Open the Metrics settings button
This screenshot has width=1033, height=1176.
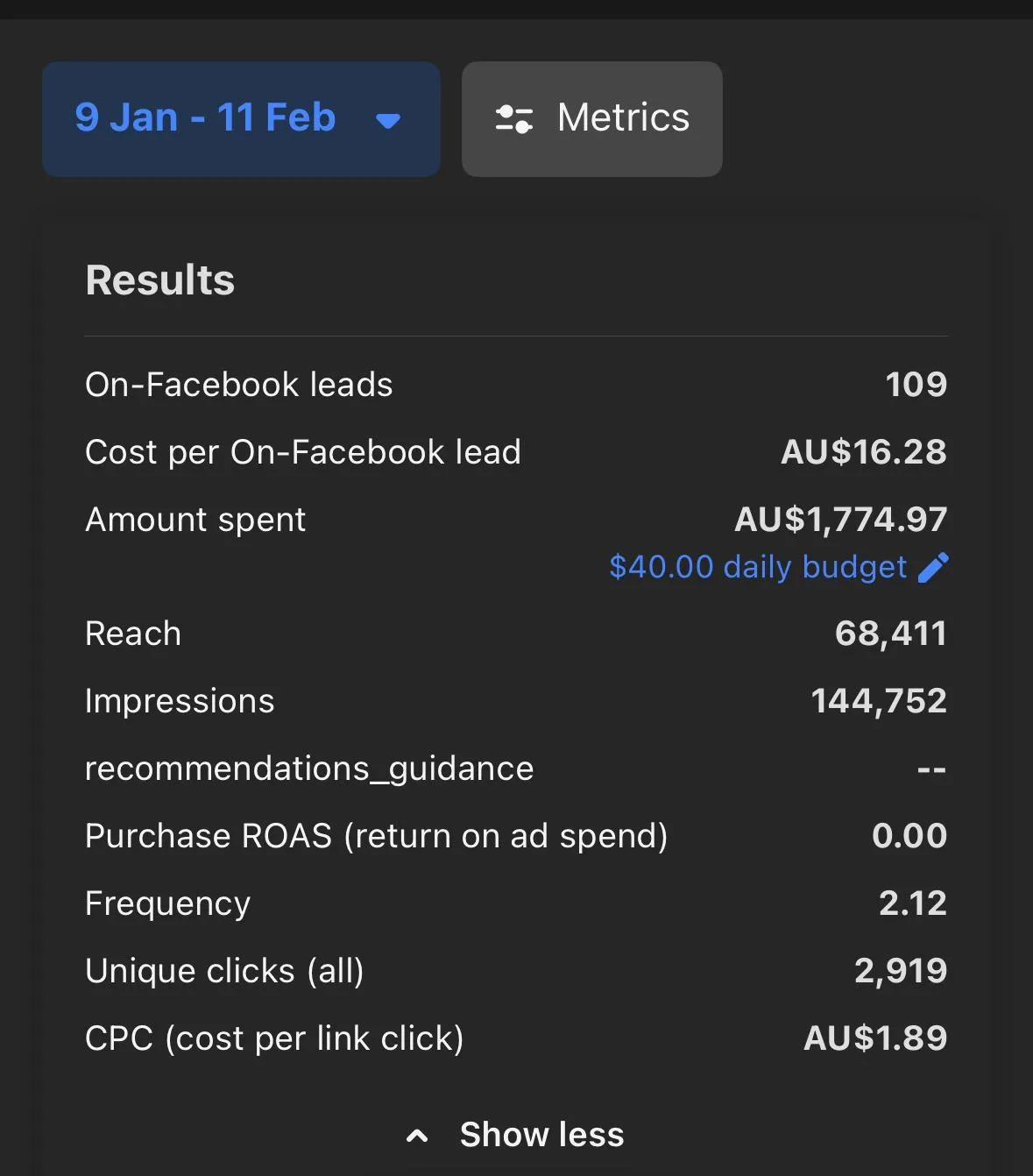pos(591,118)
